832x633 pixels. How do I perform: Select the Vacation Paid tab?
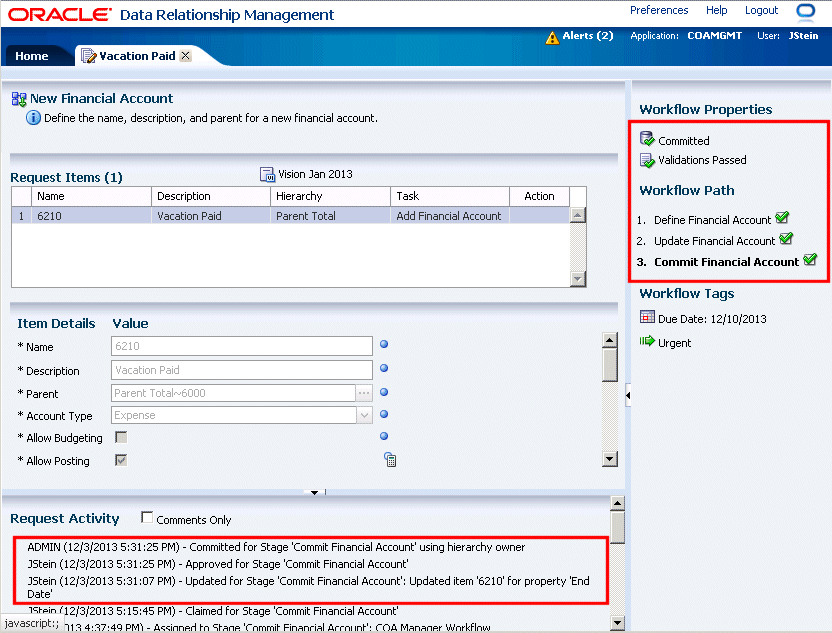[137, 56]
